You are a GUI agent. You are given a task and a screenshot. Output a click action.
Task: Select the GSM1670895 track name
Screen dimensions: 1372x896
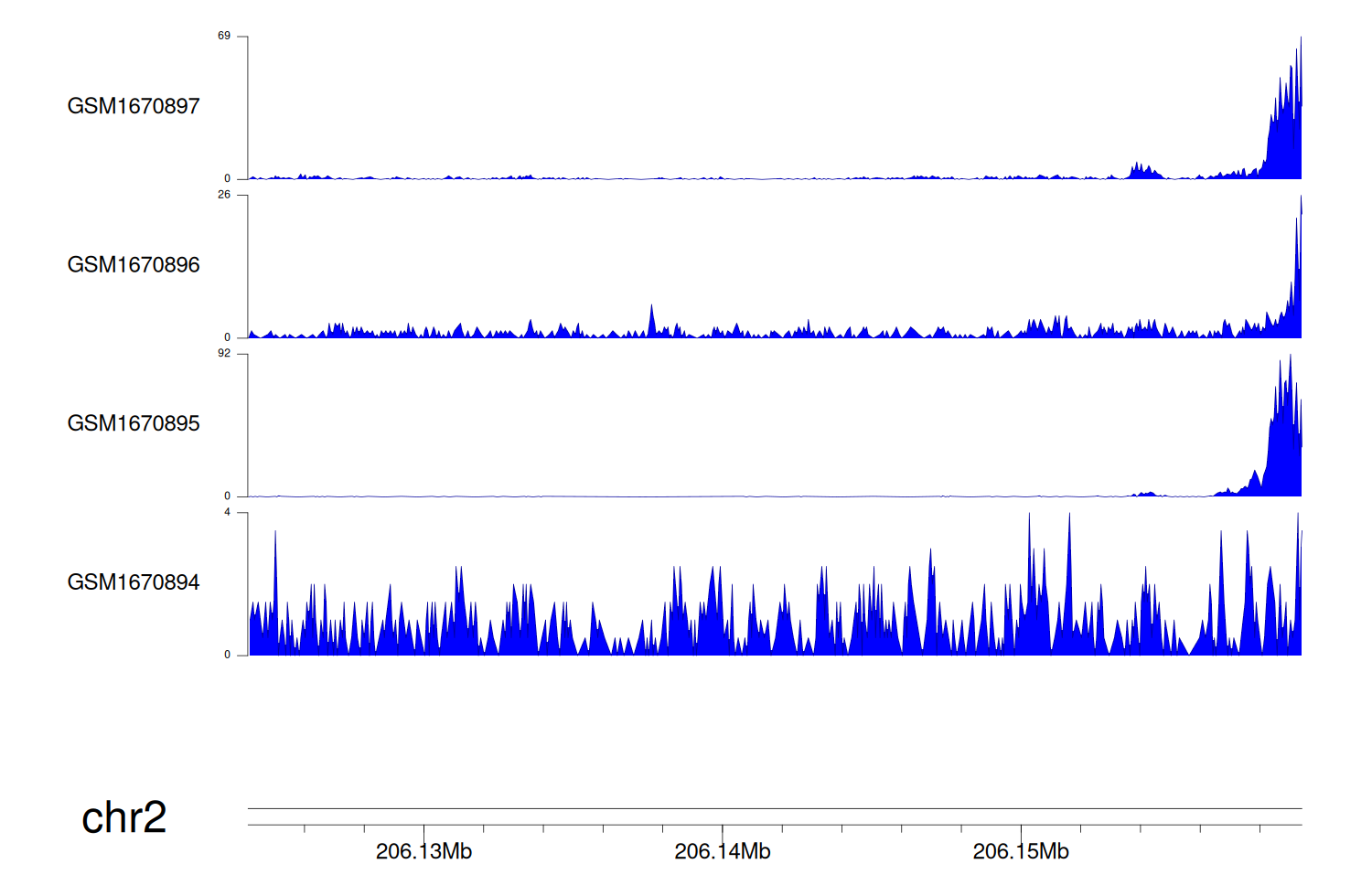click(x=134, y=423)
